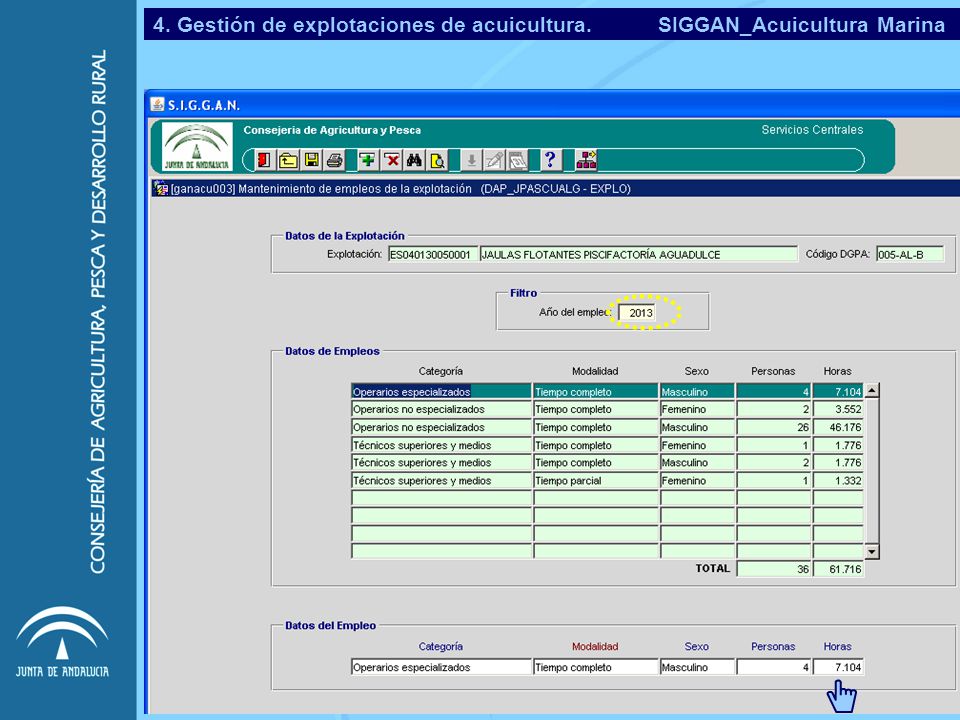The image size is (960, 720).
Task: Click the Tiempo parcial modalidad cell
Action: (x=596, y=481)
